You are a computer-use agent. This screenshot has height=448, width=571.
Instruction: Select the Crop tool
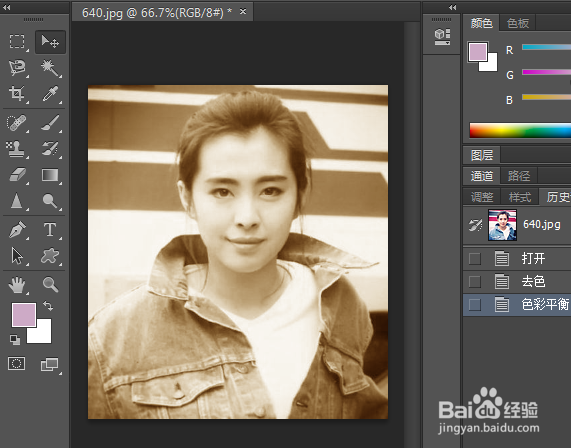tap(17, 94)
